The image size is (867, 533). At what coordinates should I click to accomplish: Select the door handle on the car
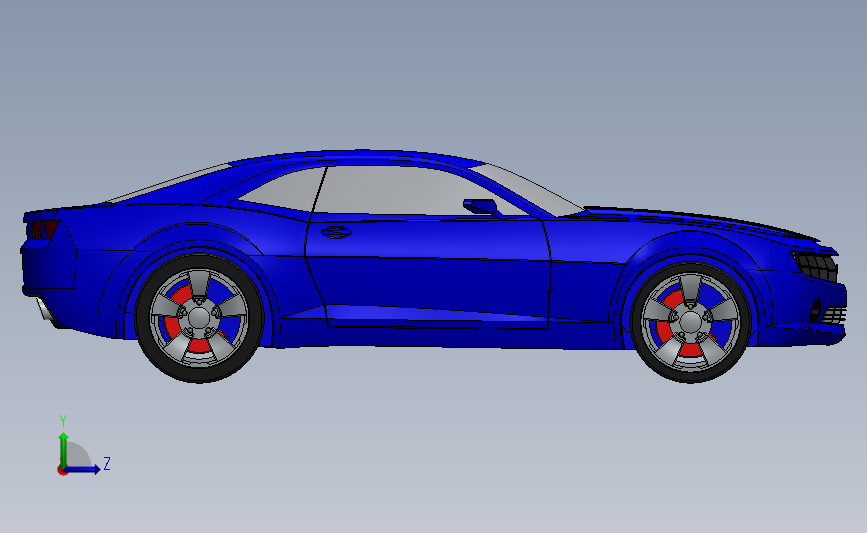click(336, 232)
